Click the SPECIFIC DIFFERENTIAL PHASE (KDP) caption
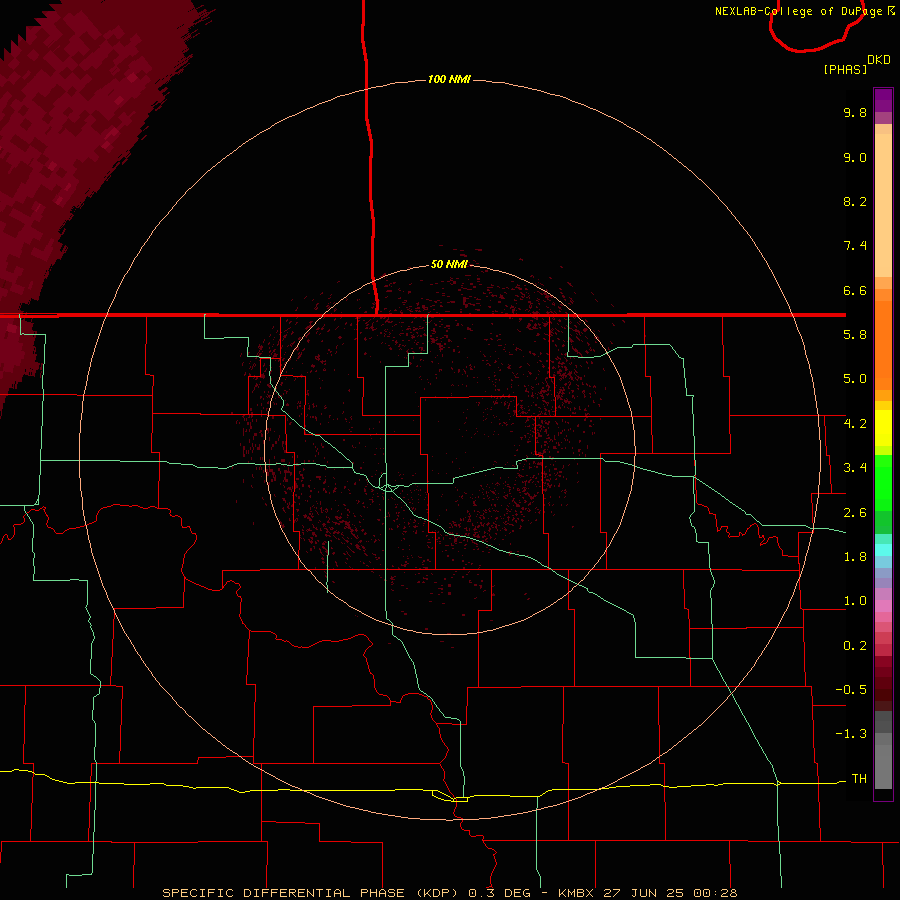This screenshot has height=900, width=900. click(312, 893)
